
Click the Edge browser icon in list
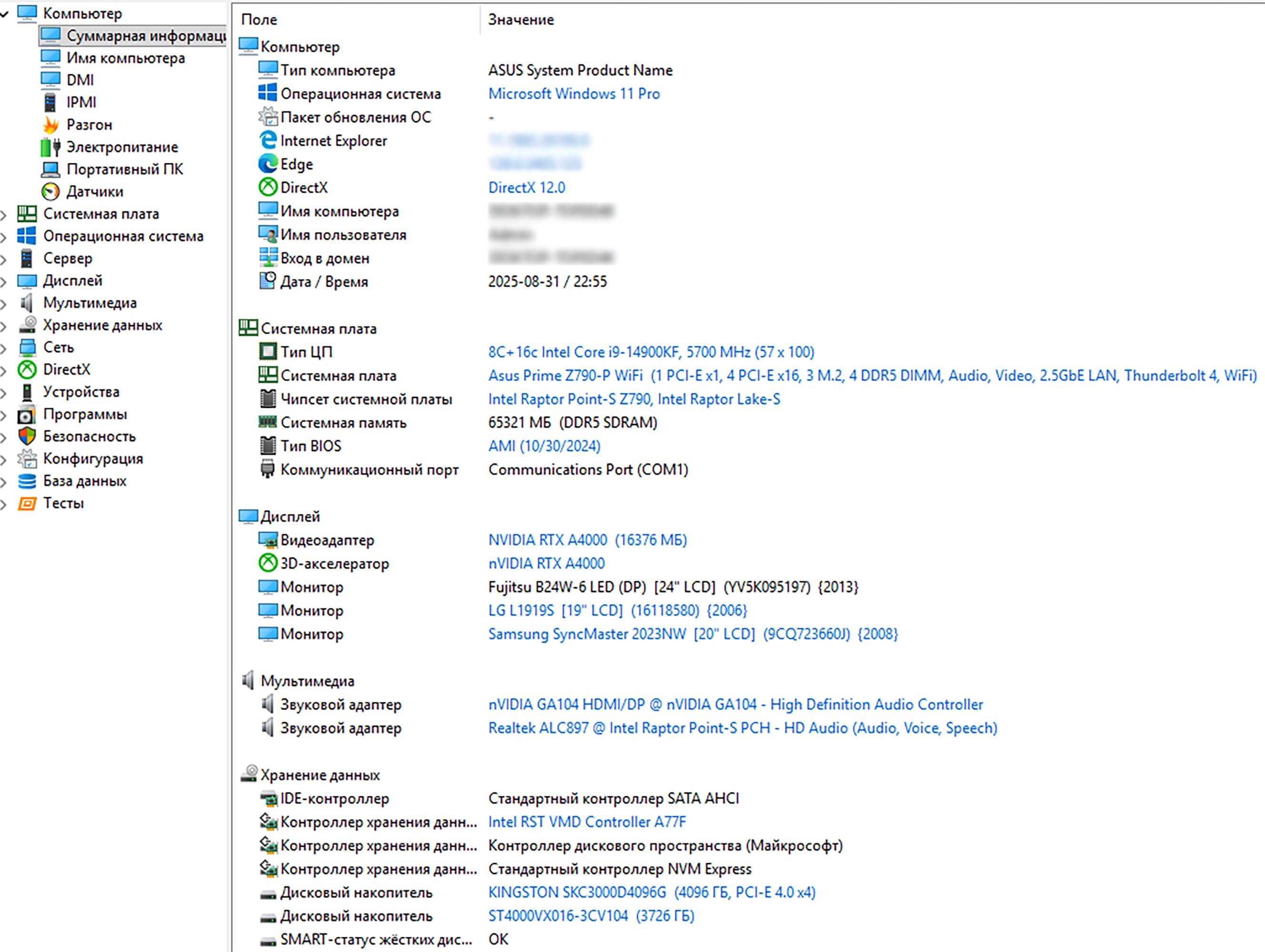tap(268, 164)
